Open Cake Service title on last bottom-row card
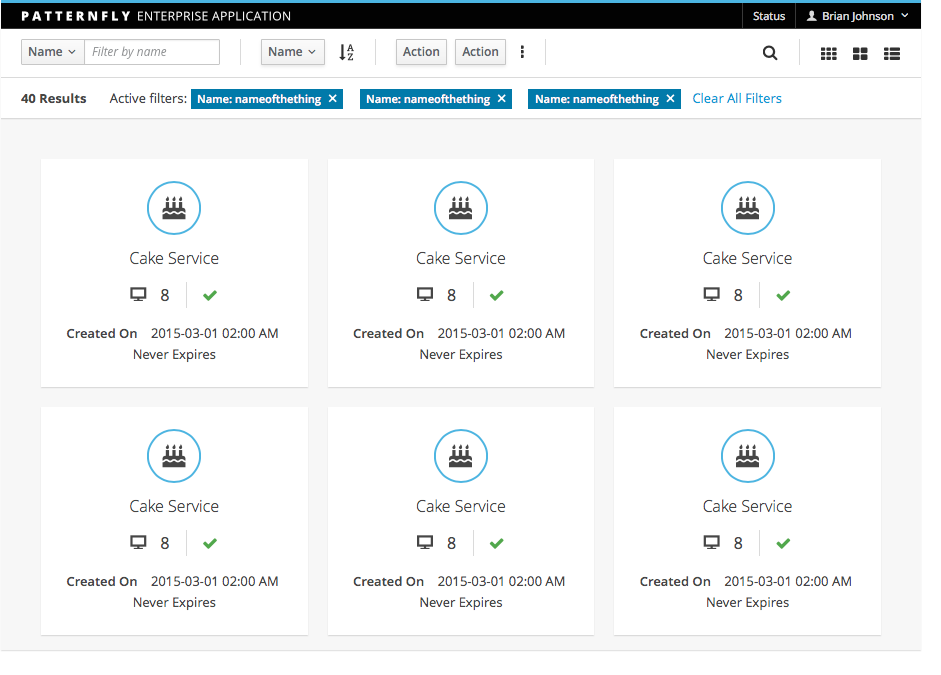Image resolution: width=941 pixels, height=675 pixels. pyautogui.click(x=748, y=506)
